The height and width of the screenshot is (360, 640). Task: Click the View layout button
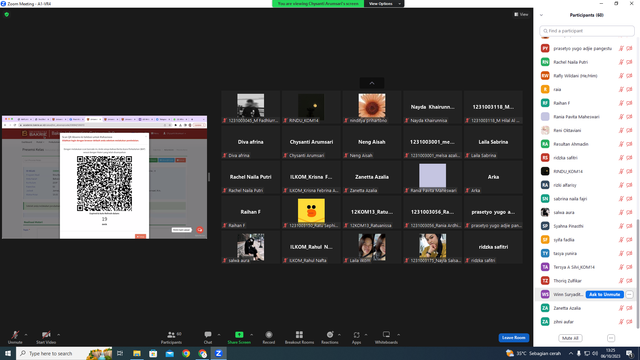point(521,14)
